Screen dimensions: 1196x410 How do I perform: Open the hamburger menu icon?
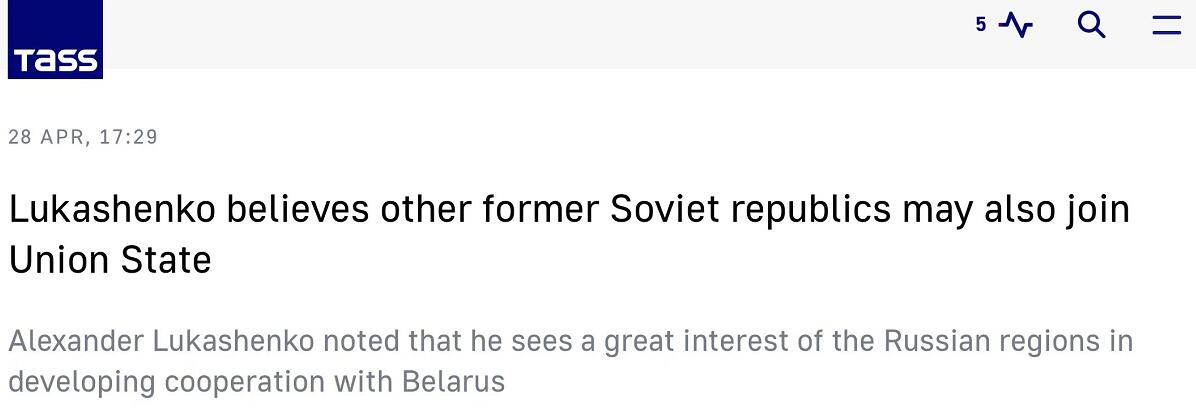point(1166,25)
